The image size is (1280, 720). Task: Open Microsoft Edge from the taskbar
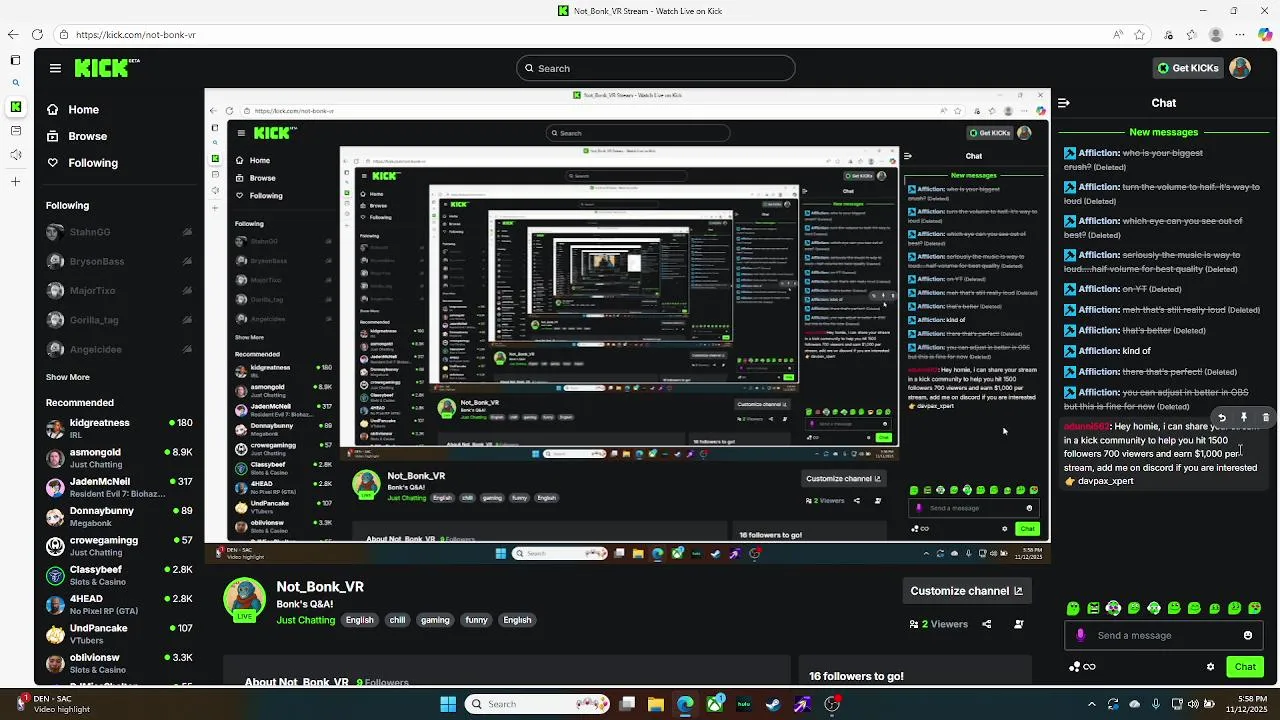(685, 704)
